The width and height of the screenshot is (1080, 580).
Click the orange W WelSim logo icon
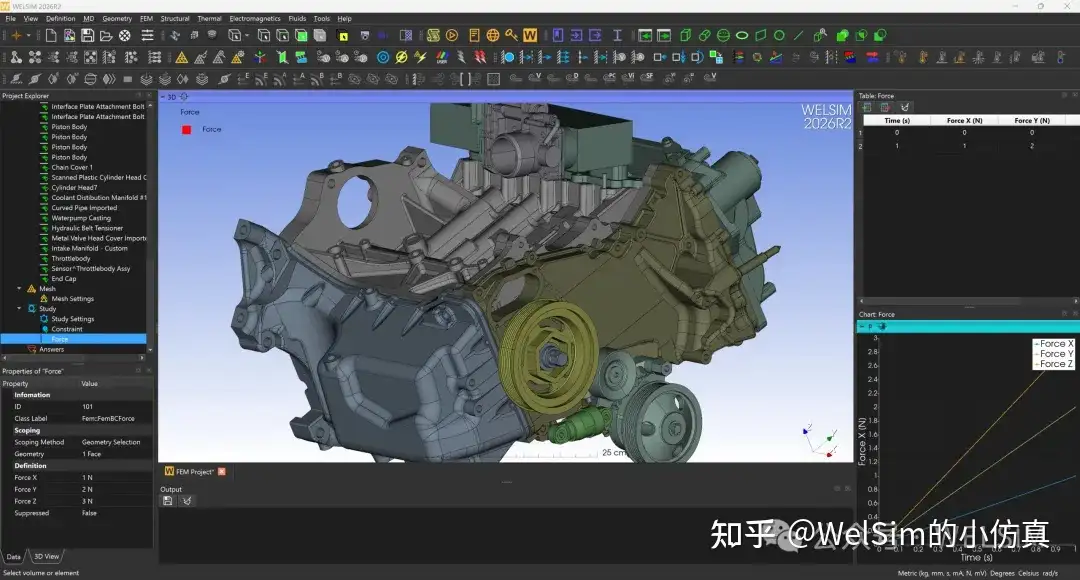[530, 35]
